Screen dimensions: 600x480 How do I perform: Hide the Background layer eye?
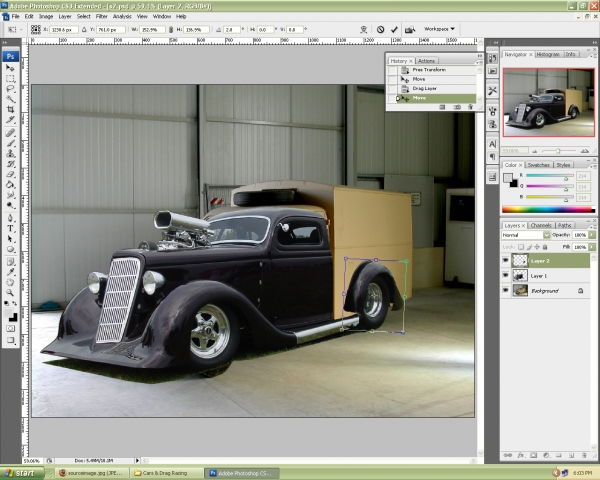tap(505, 291)
